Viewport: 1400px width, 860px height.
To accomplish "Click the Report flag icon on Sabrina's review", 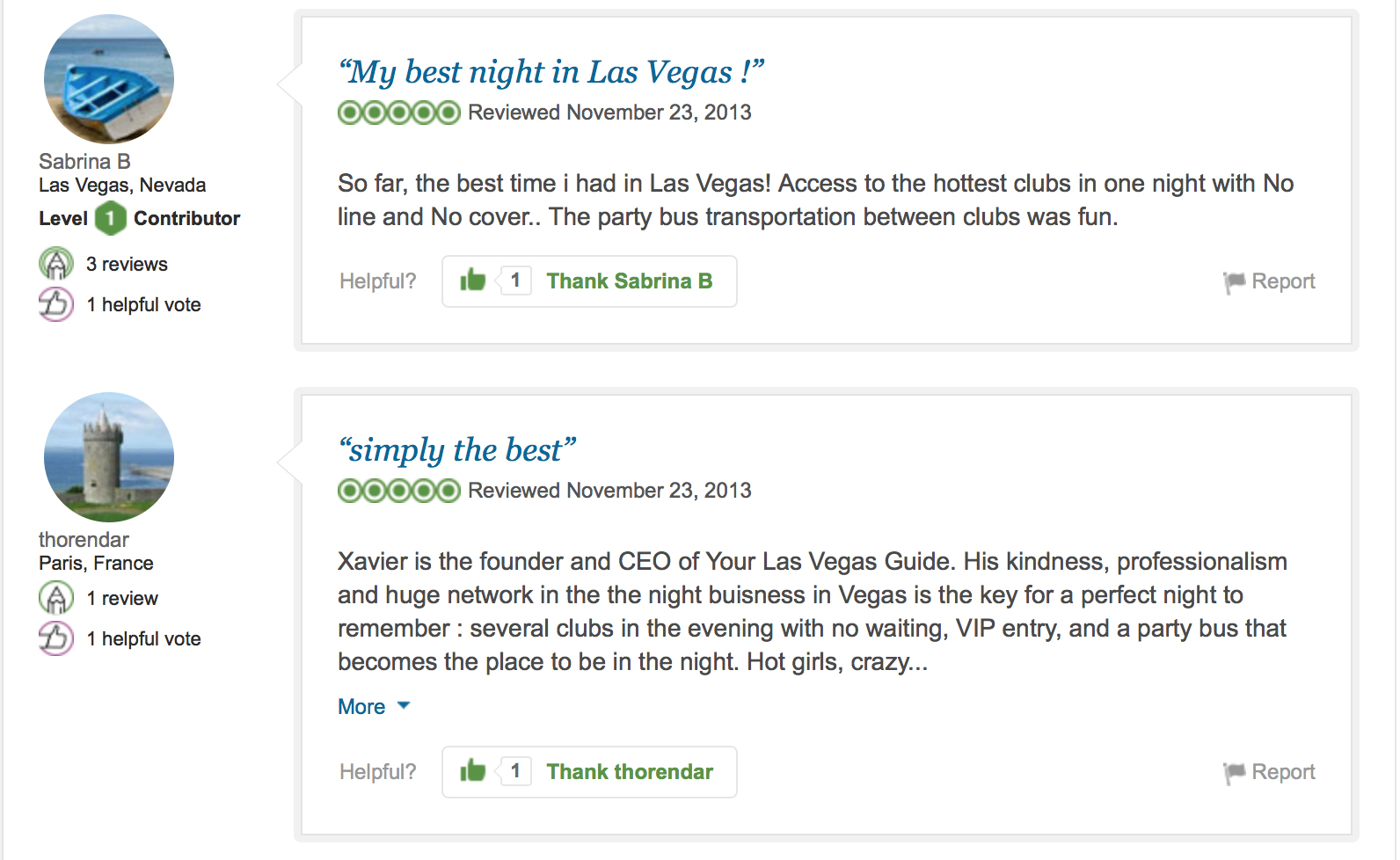I will 1234,282.
